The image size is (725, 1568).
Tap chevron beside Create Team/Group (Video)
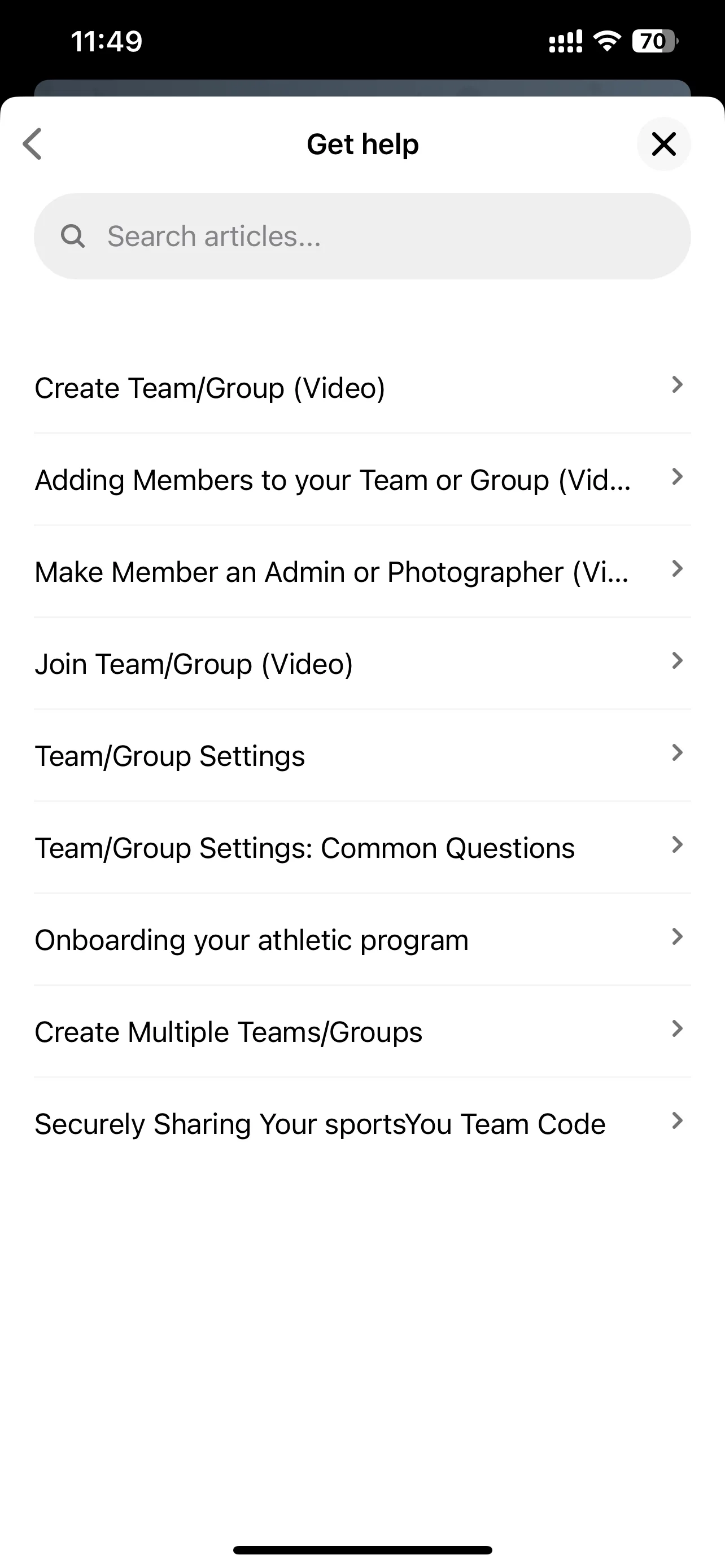[x=677, y=385]
